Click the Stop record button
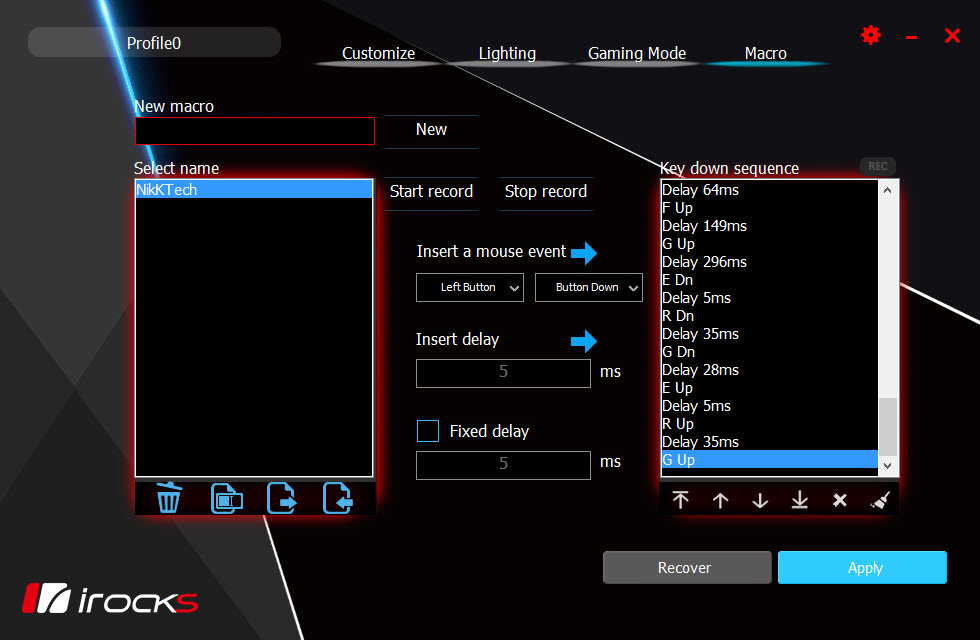The width and height of the screenshot is (980, 640). 546,192
